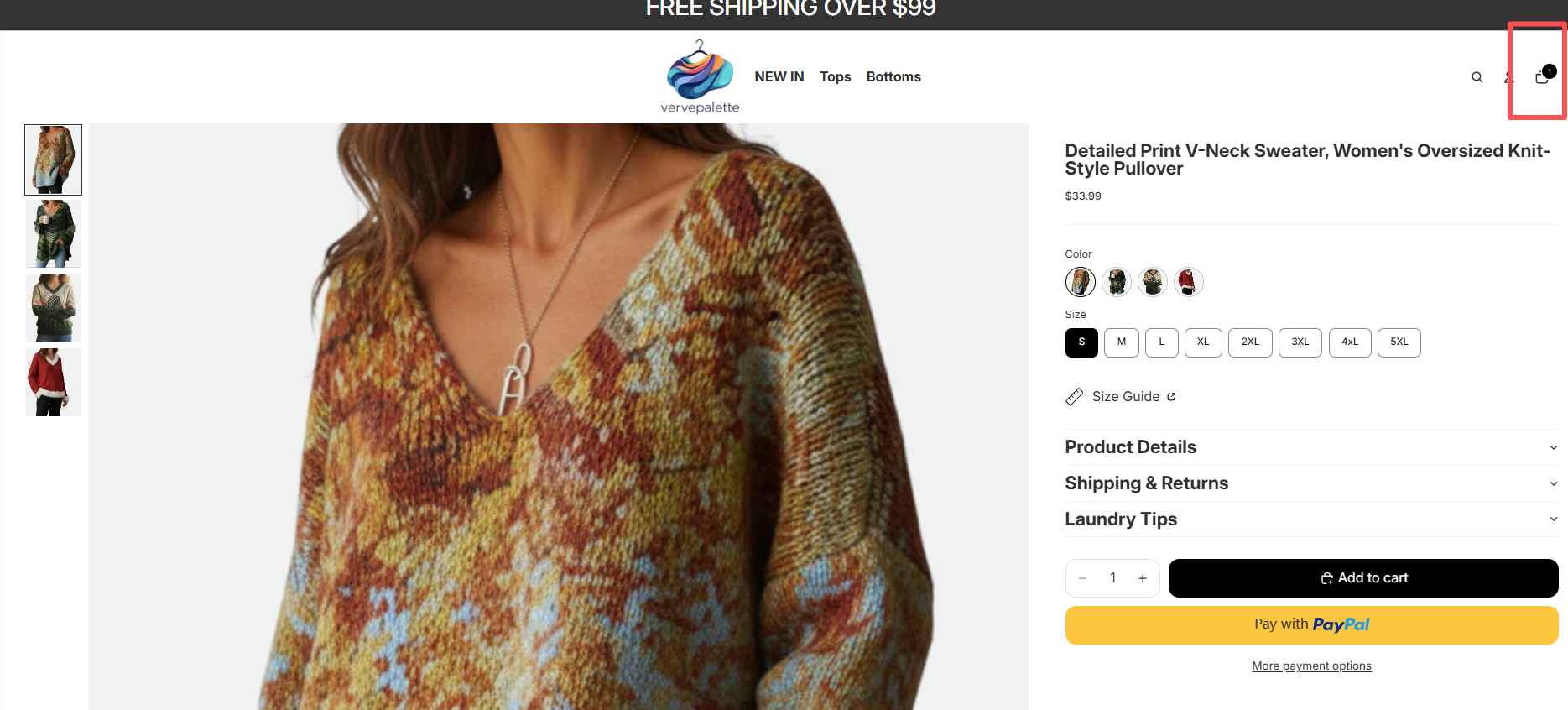Open the shopping cart bag icon
Image resolution: width=1568 pixels, height=710 pixels.
[x=1541, y=77]
